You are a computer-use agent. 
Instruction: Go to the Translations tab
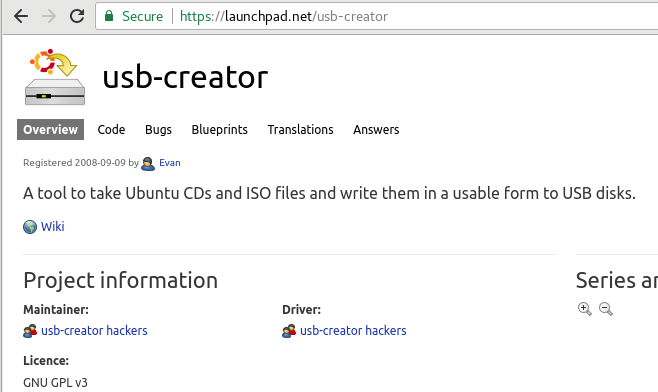pos(300,129)
